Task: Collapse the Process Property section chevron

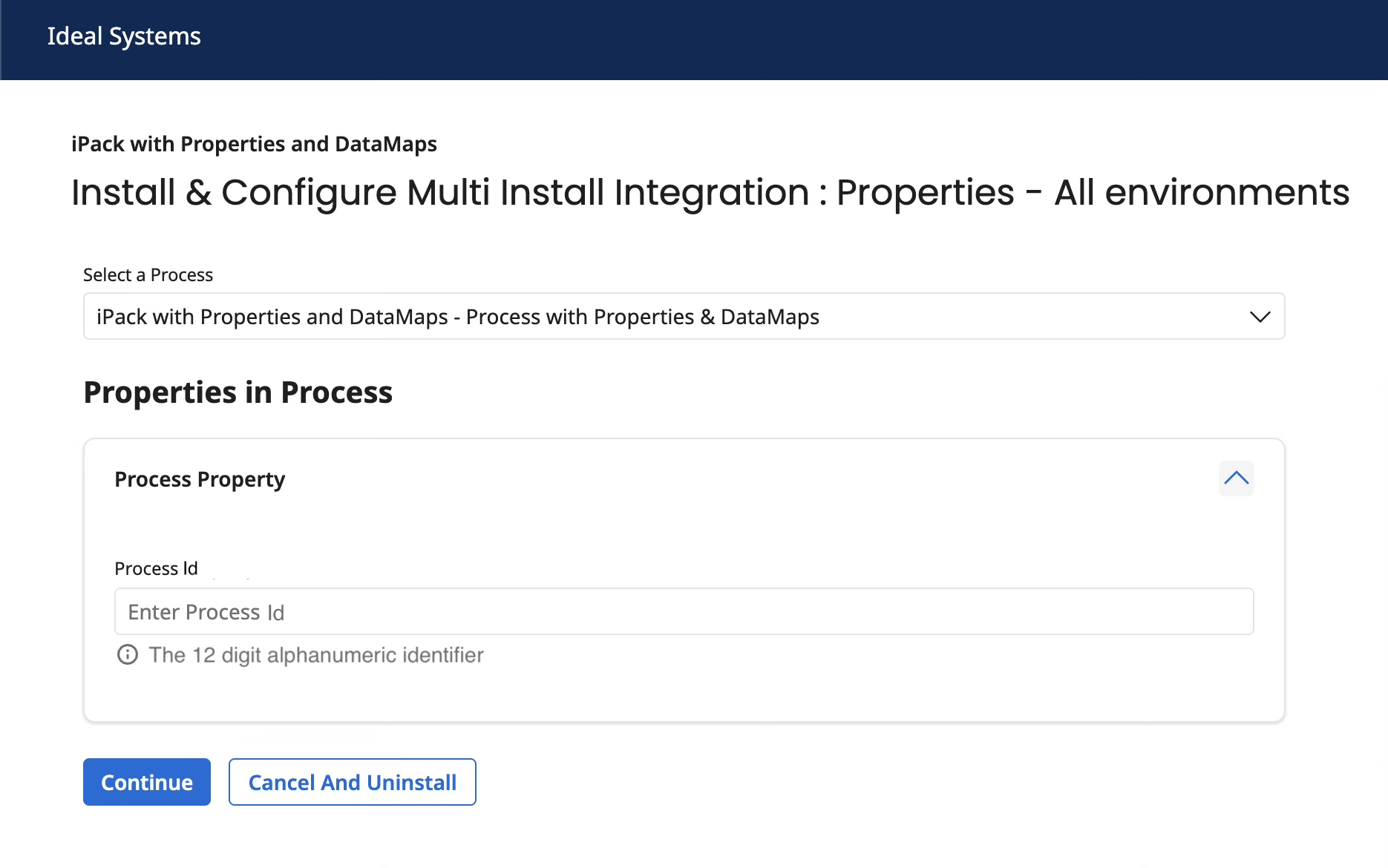Action: pyautogui.click(x=1236, y=479)
